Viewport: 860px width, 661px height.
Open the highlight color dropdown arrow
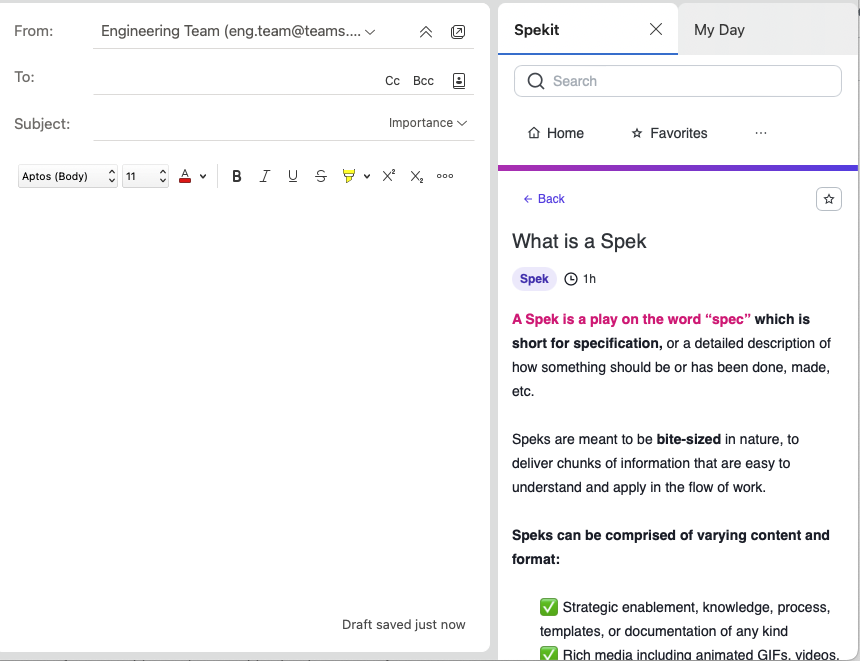pyautogui.click(x=367, y=177)
